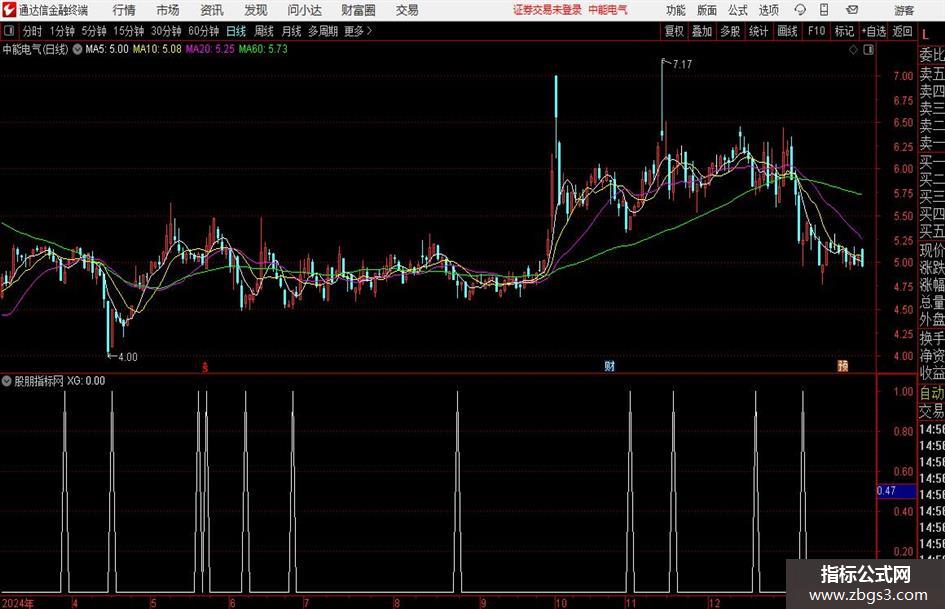945x609 pixels.
Task: Click the 0.47 highlighted axis value
Action: (895, 491)
